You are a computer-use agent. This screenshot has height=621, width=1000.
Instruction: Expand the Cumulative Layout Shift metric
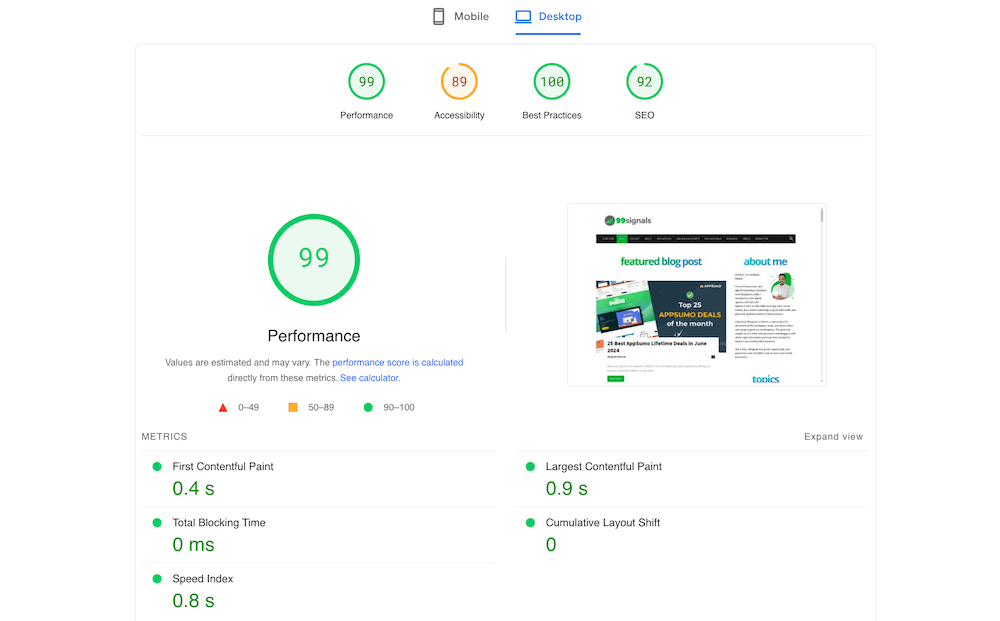[602, 523]
